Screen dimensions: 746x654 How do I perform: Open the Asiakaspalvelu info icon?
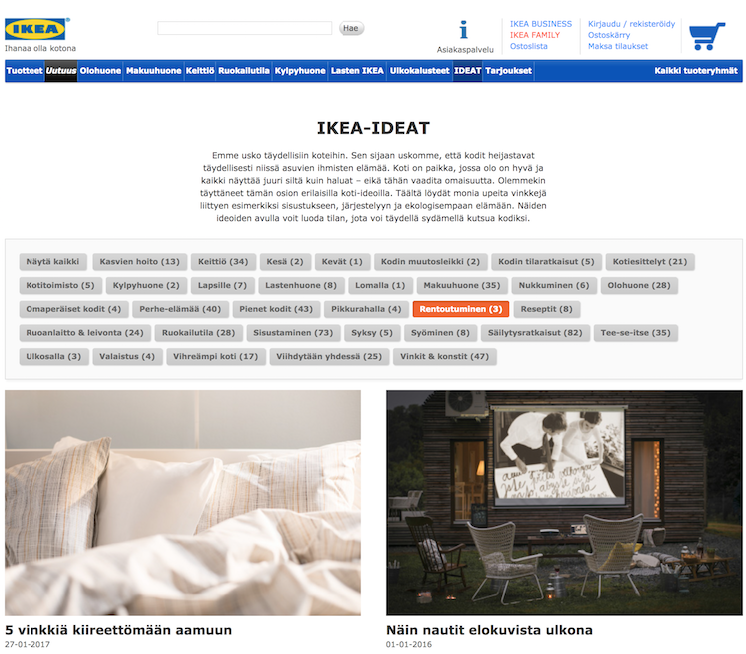464,29
